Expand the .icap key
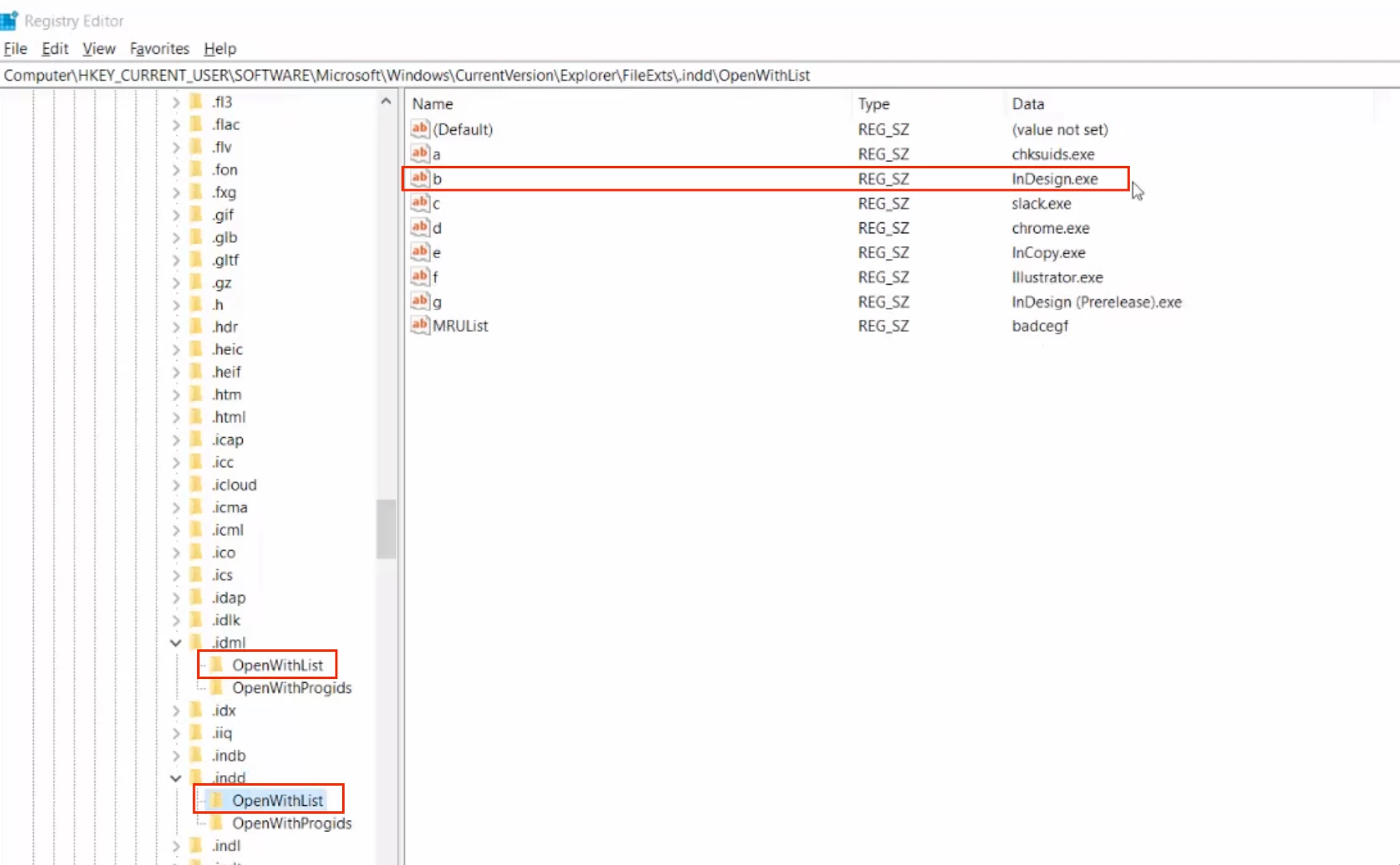Viewport: 1400px width, 865px height. tap(176, 439)
